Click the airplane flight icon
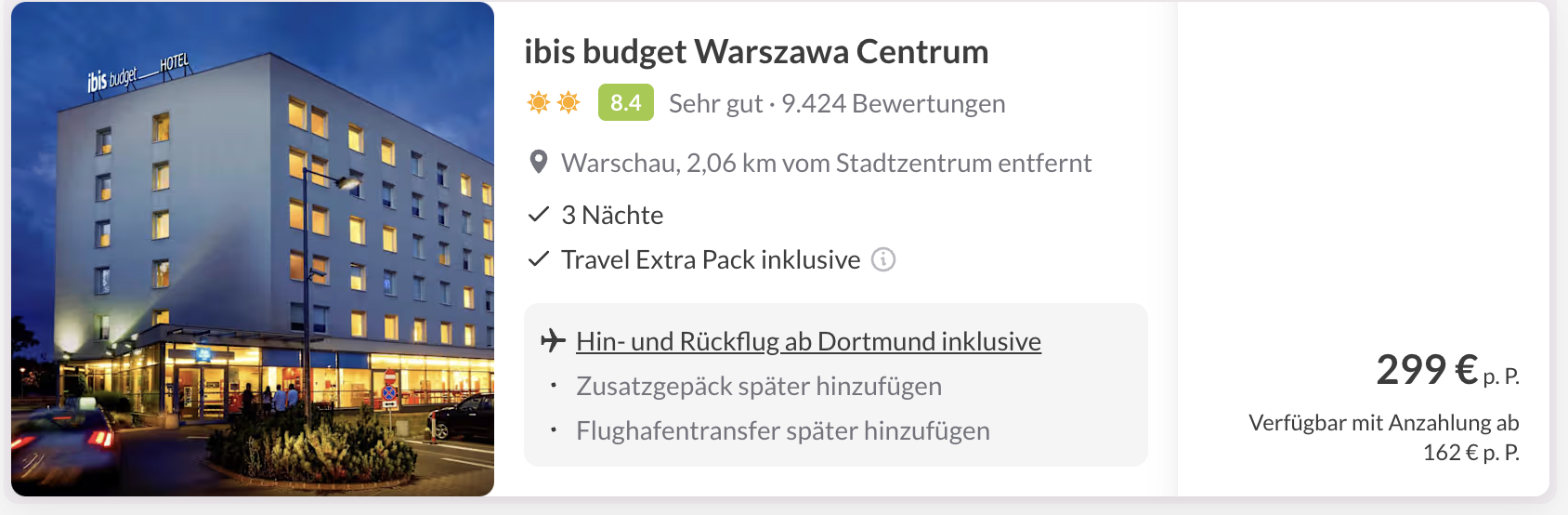1568x515 pixels. tap(553, 341)
